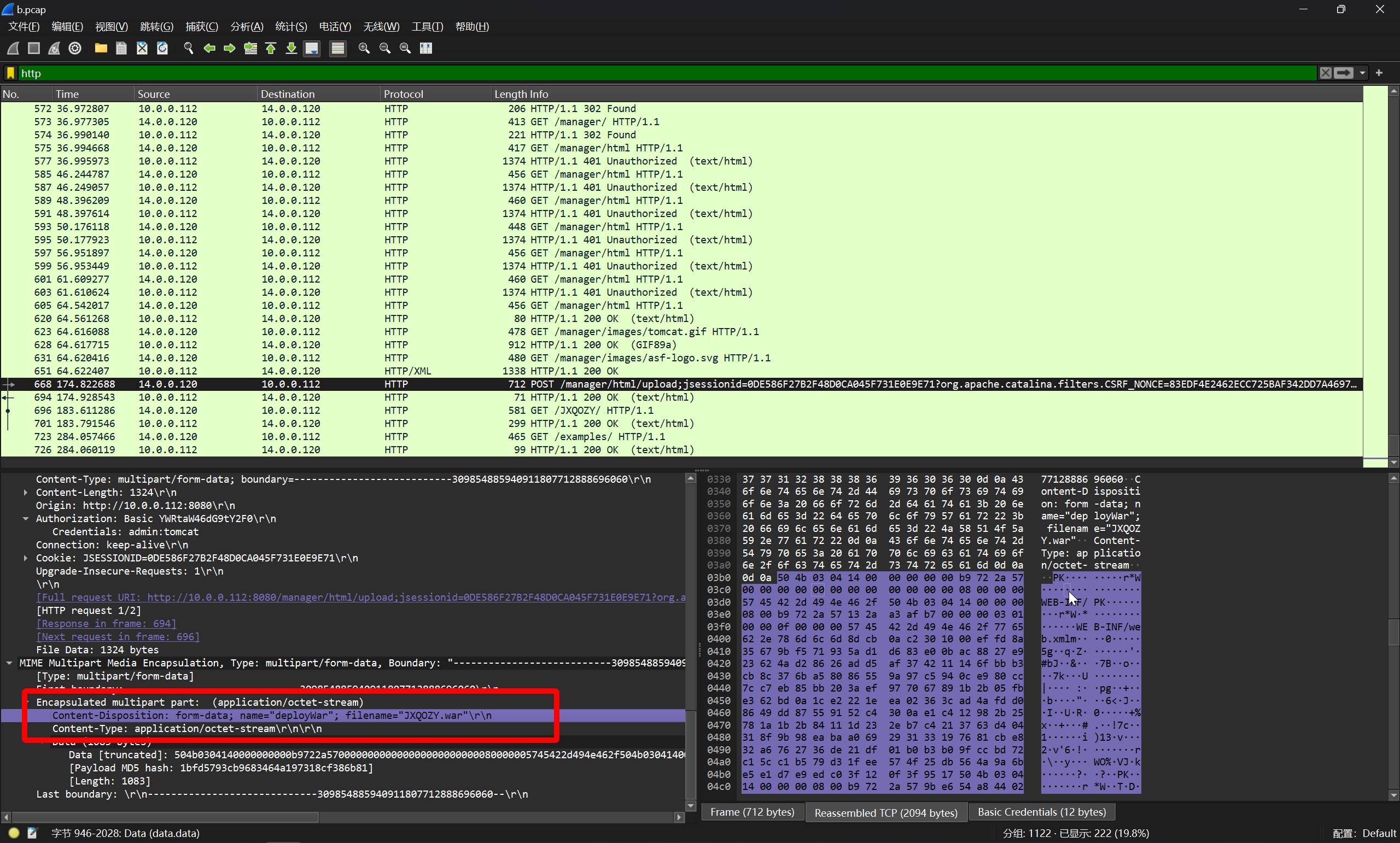
Task: Switch to Frame (712 bytes) tab
Action: click(x=752, y=812)
